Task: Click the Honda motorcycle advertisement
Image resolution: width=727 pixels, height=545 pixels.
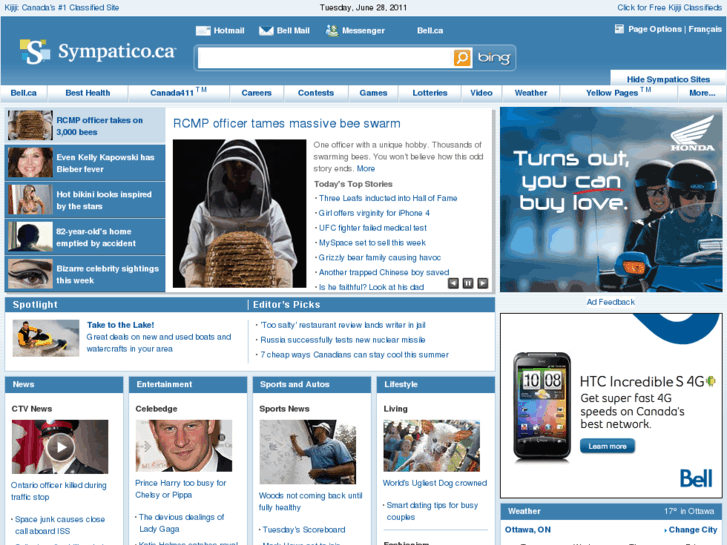Action: point(611,199)
